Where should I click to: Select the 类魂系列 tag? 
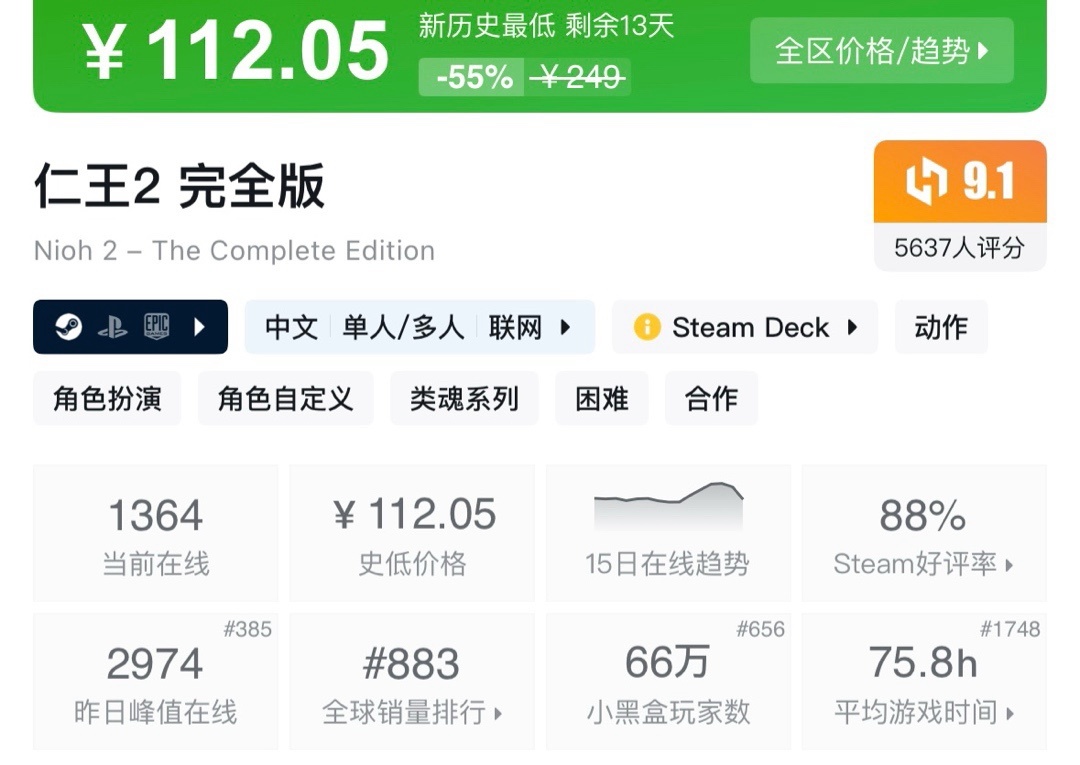click(464, 397)
